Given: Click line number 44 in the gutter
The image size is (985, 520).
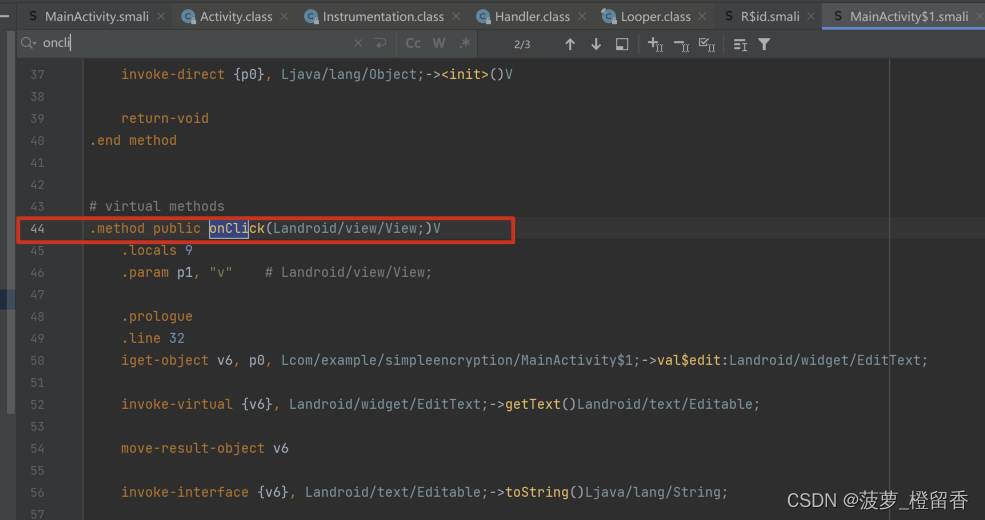Looking at the screenshot, I should click(37, 229).
